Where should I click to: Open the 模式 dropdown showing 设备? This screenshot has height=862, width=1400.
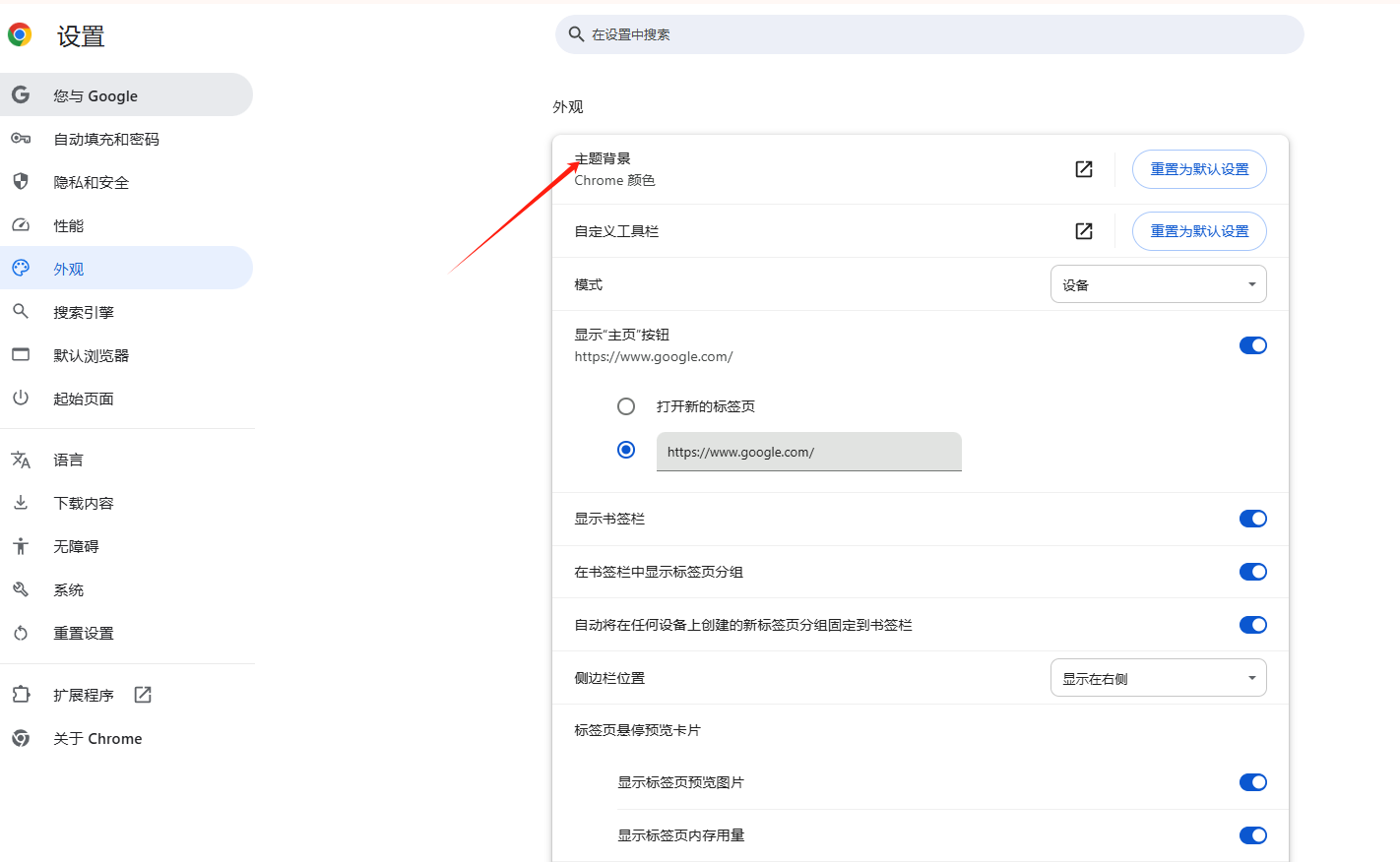point(1159,284)
